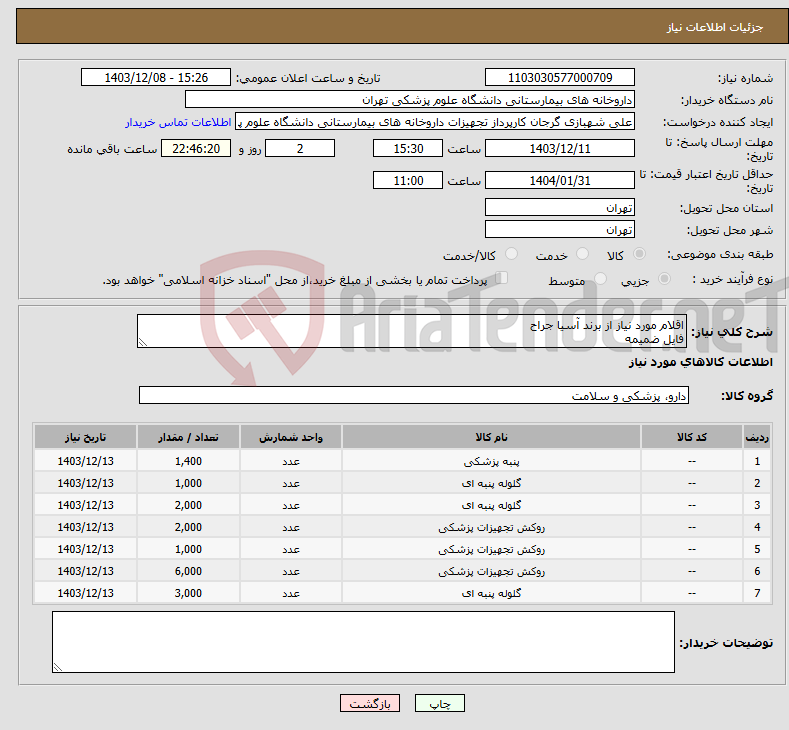Screen dimensions: 789x730
Task: Click the گروه کالا field
Action: click(x=414, y=395)
